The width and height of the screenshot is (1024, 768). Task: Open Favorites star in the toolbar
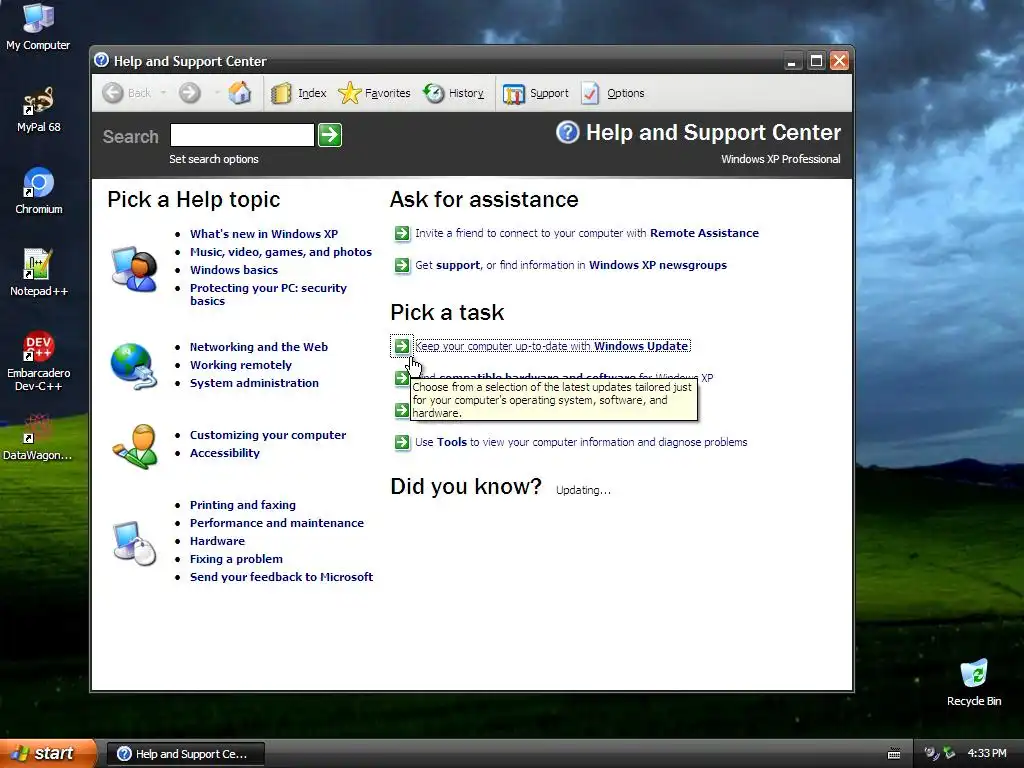[374, 93]
